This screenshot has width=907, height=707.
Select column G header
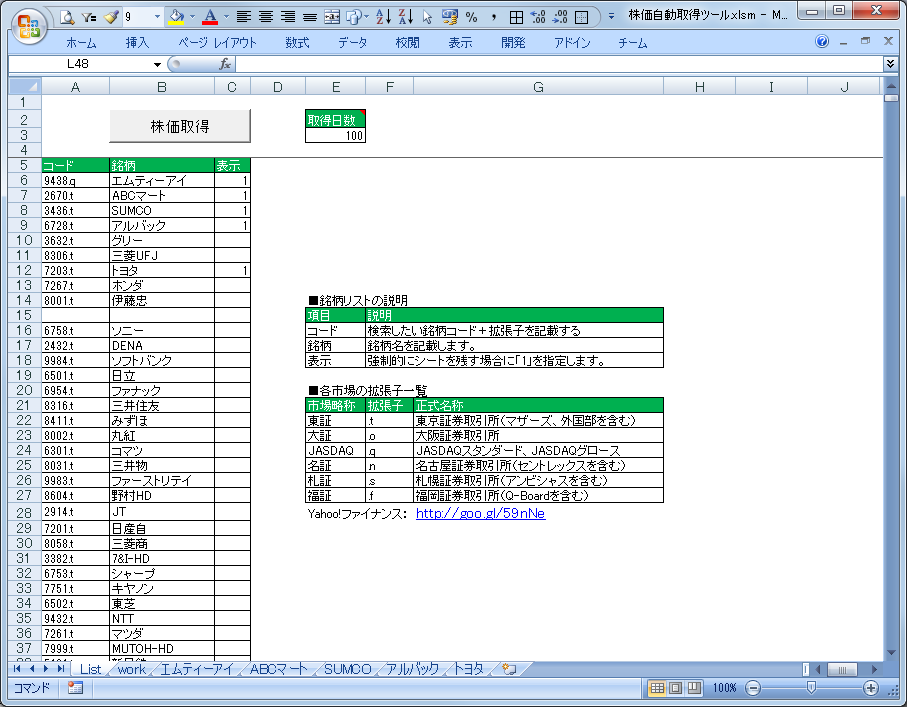point(539,87)
